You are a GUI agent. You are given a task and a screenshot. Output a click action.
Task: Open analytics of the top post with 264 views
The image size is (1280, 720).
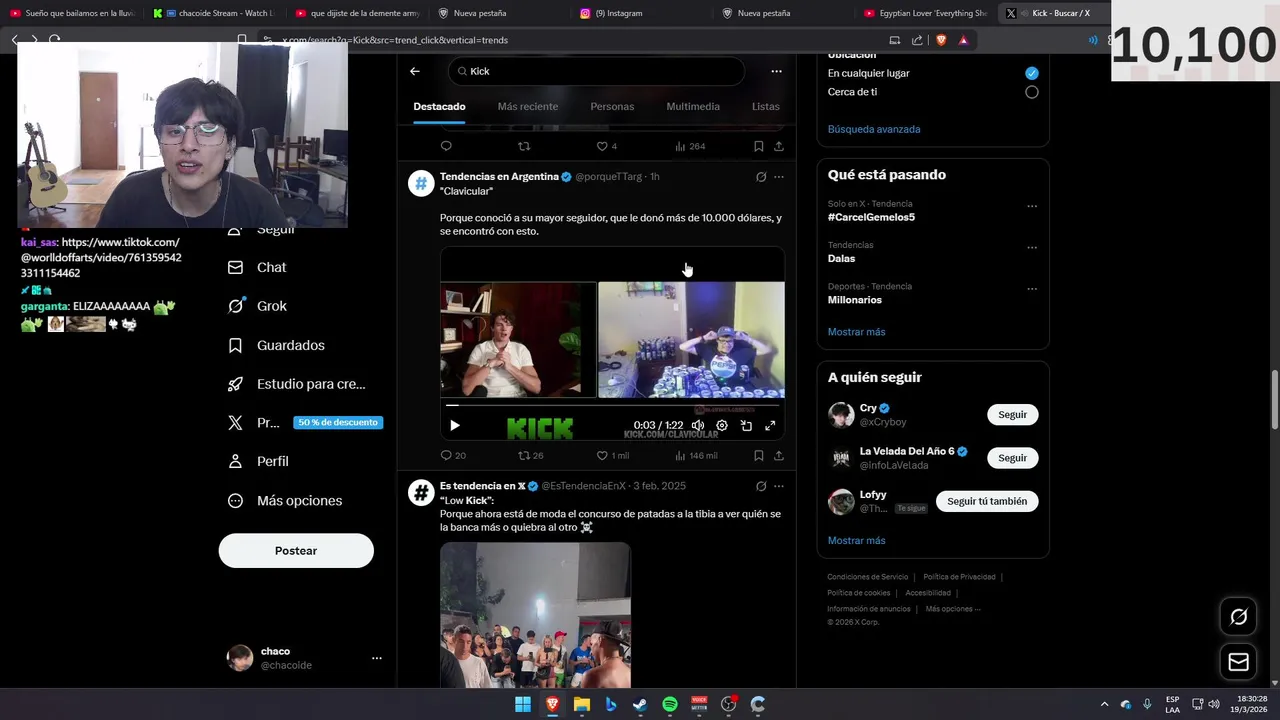coord(690,146)
